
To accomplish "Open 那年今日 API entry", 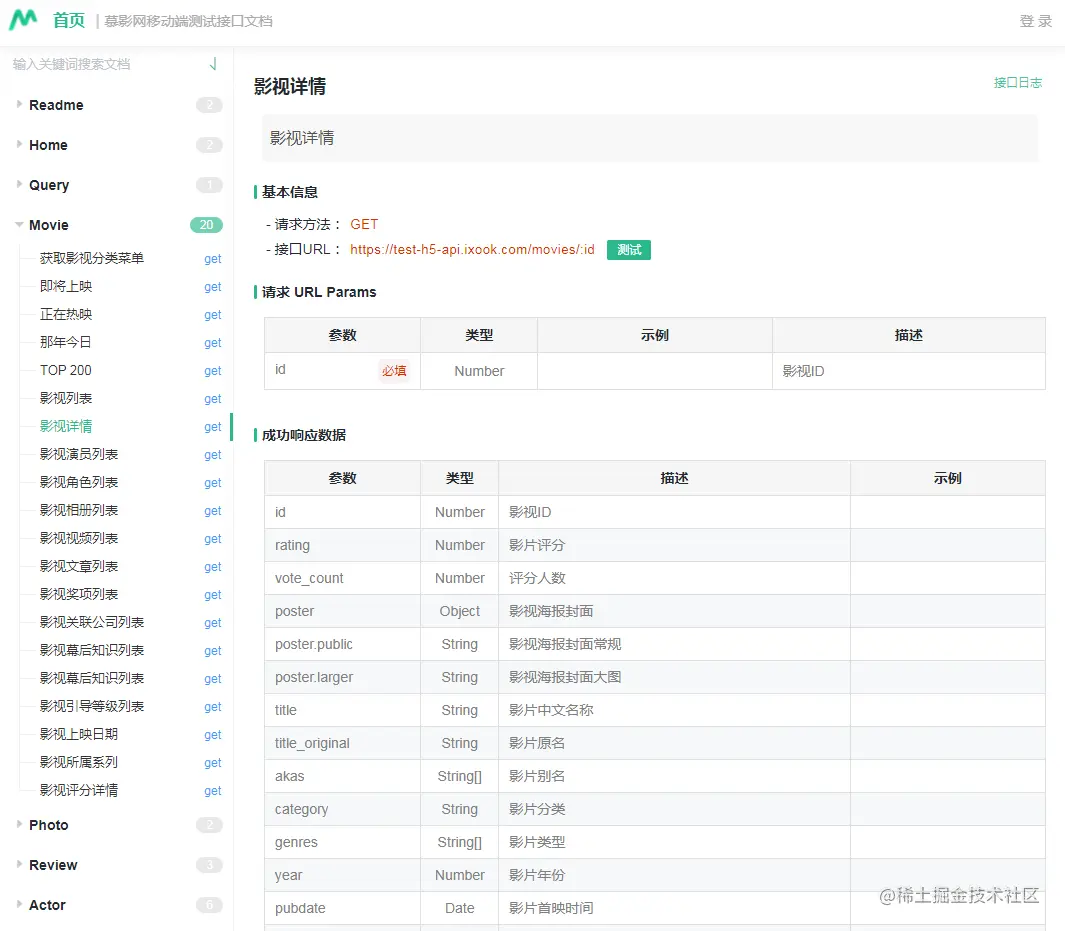I will tap(66, 342).
